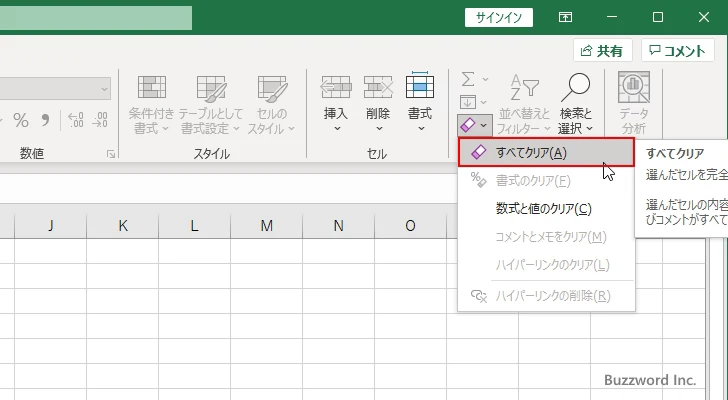Open テーブルとして書式設定 format as table
The image size is (728, 400).
211,104
